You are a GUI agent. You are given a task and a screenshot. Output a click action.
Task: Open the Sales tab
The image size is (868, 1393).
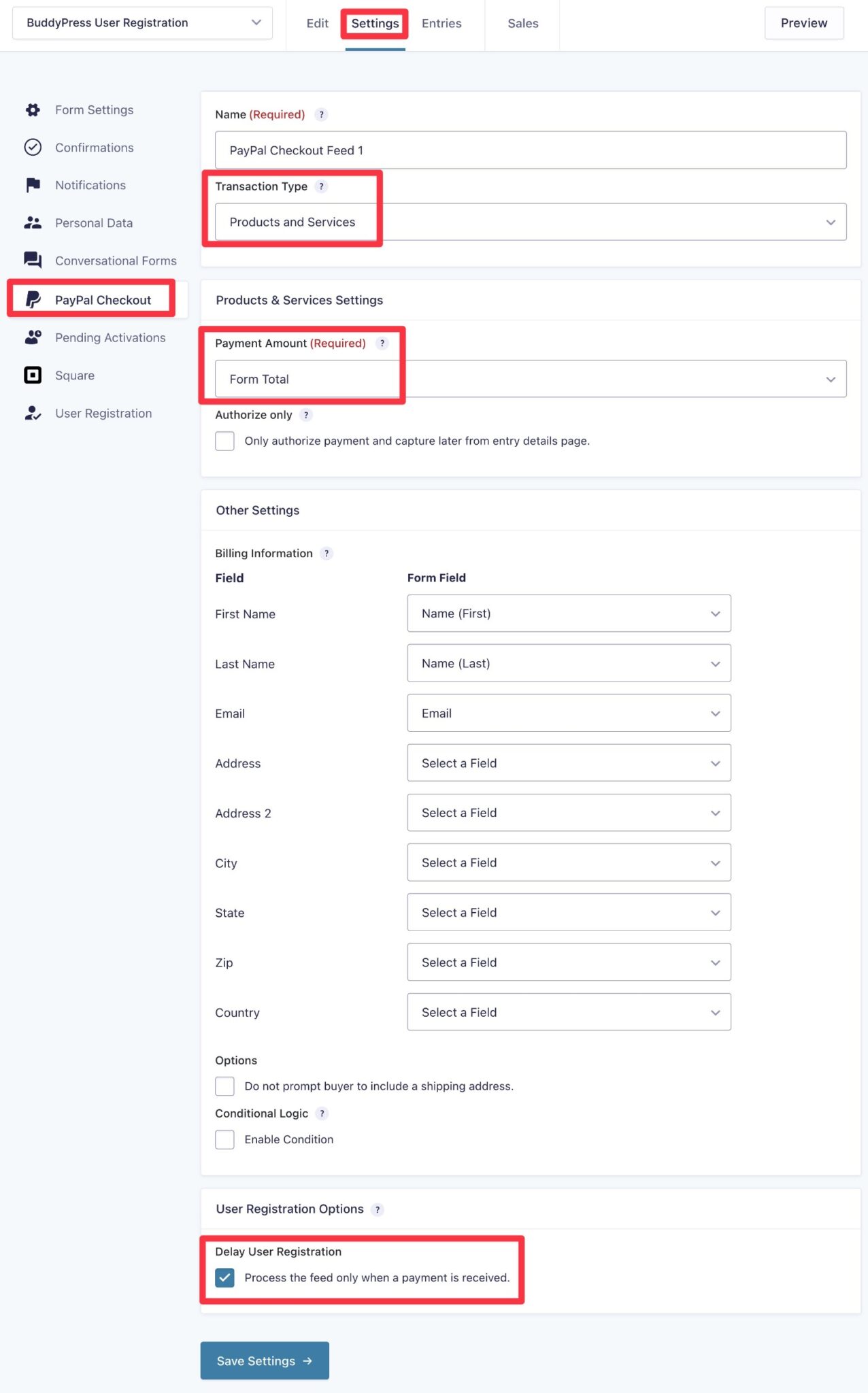click(522, 22)
